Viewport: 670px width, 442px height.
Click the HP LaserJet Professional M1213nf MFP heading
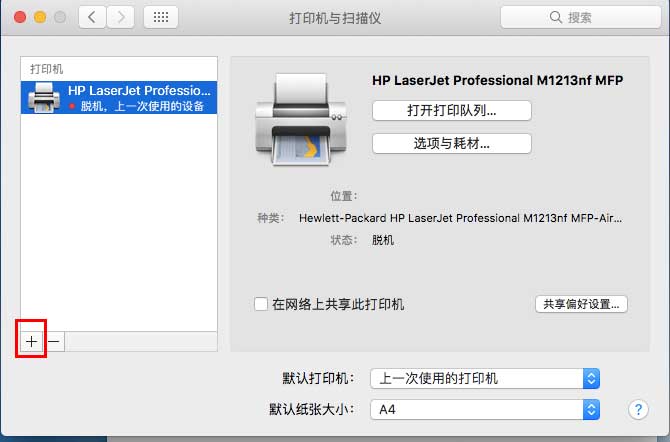click(x=497, y=80)
